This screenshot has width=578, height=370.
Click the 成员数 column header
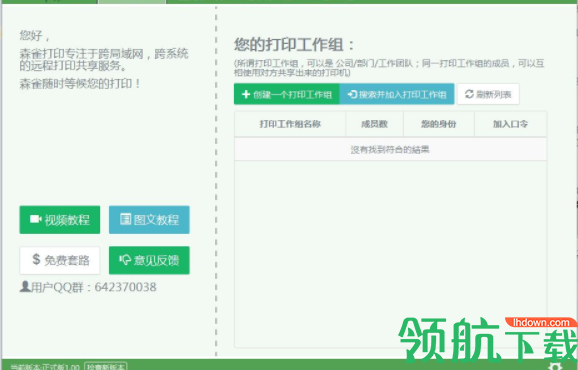click(x=375, y=124)
